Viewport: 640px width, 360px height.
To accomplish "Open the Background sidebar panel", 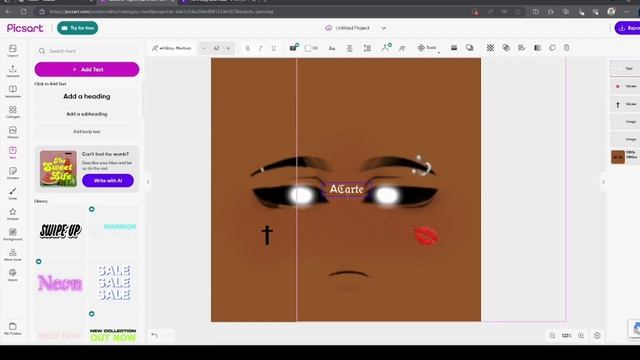I will pos(13,234).
